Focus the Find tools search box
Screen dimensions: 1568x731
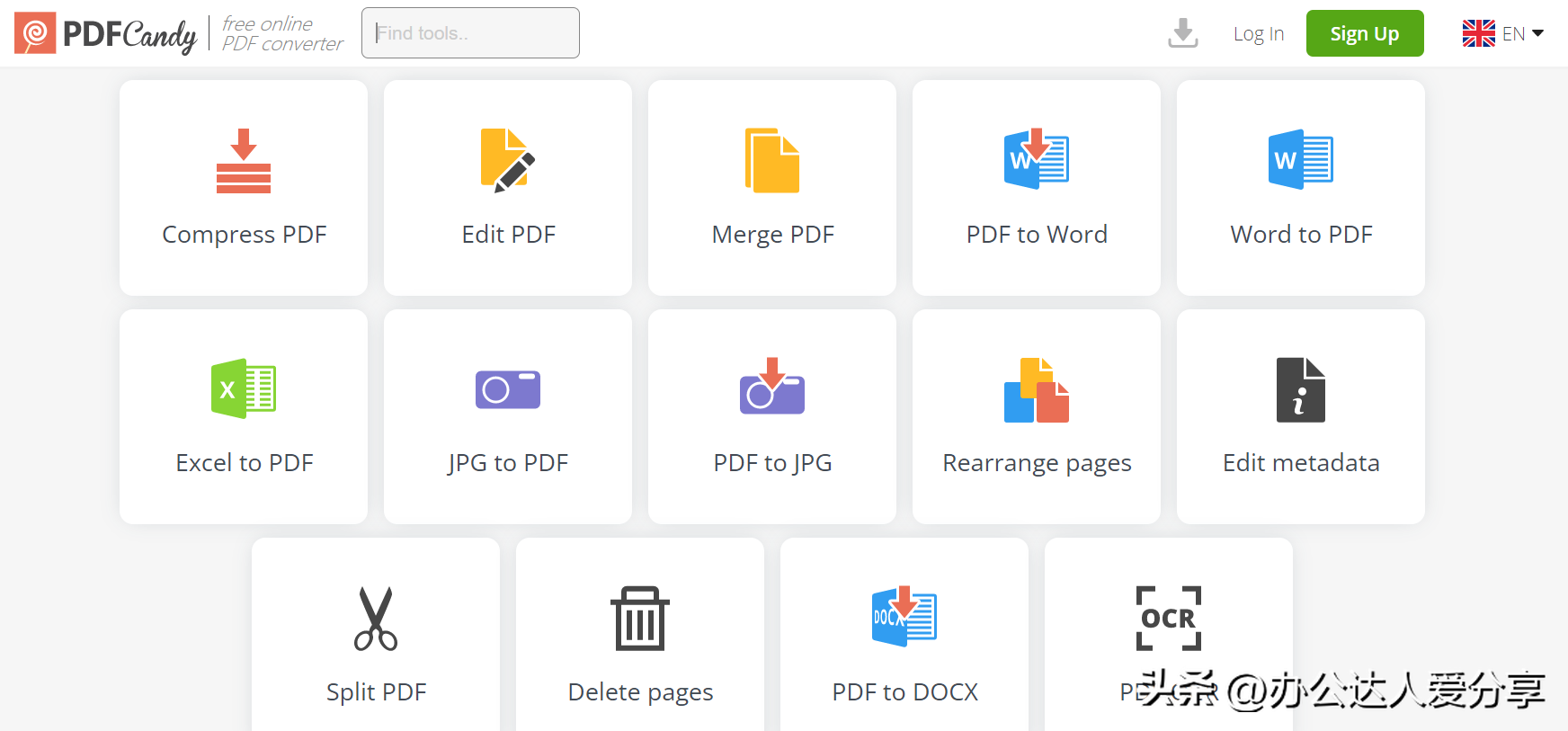pyautogui.click(x=470, y=33)
